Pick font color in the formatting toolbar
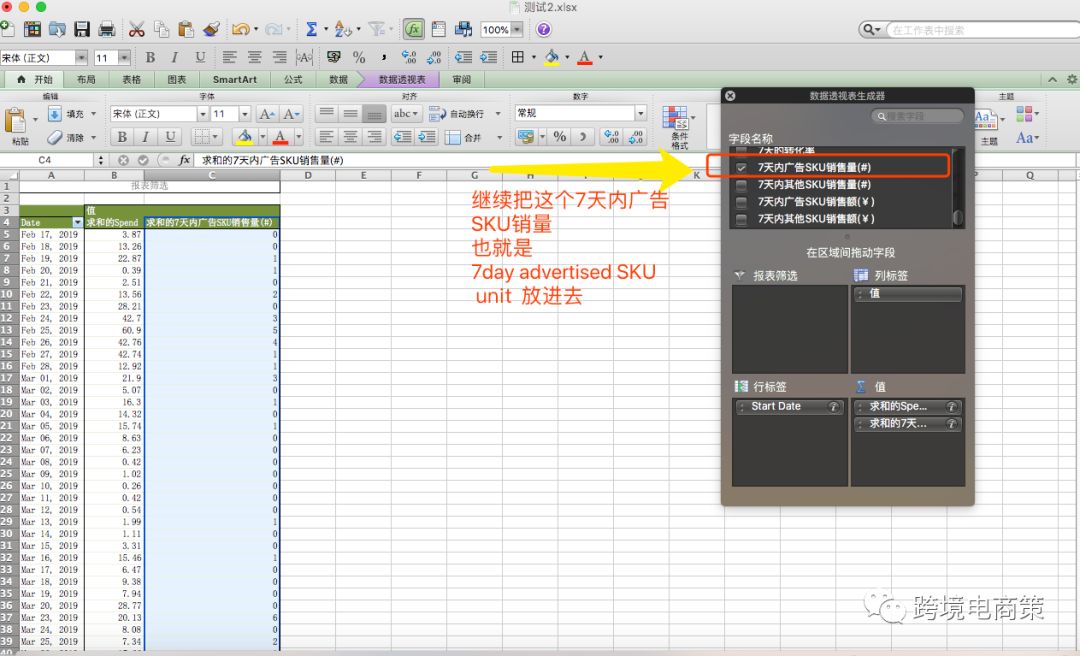The width and height of the screenshot is (1080, 656). click(x=585, y=57)
